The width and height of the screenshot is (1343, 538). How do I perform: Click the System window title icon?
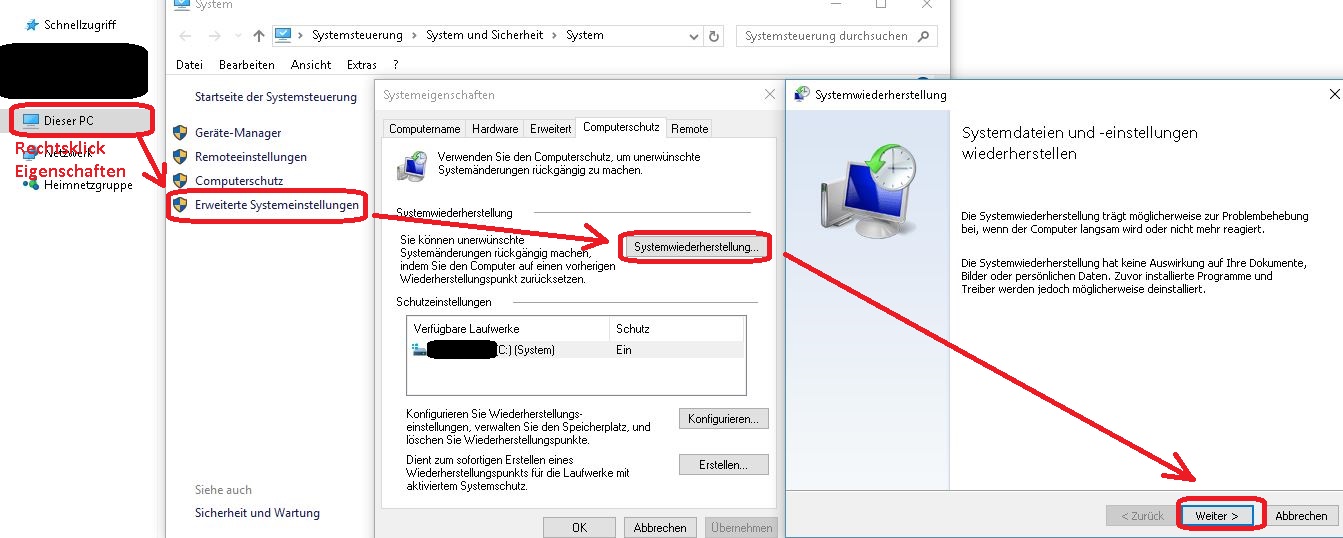pyautogui.click(x=181, y=4)
